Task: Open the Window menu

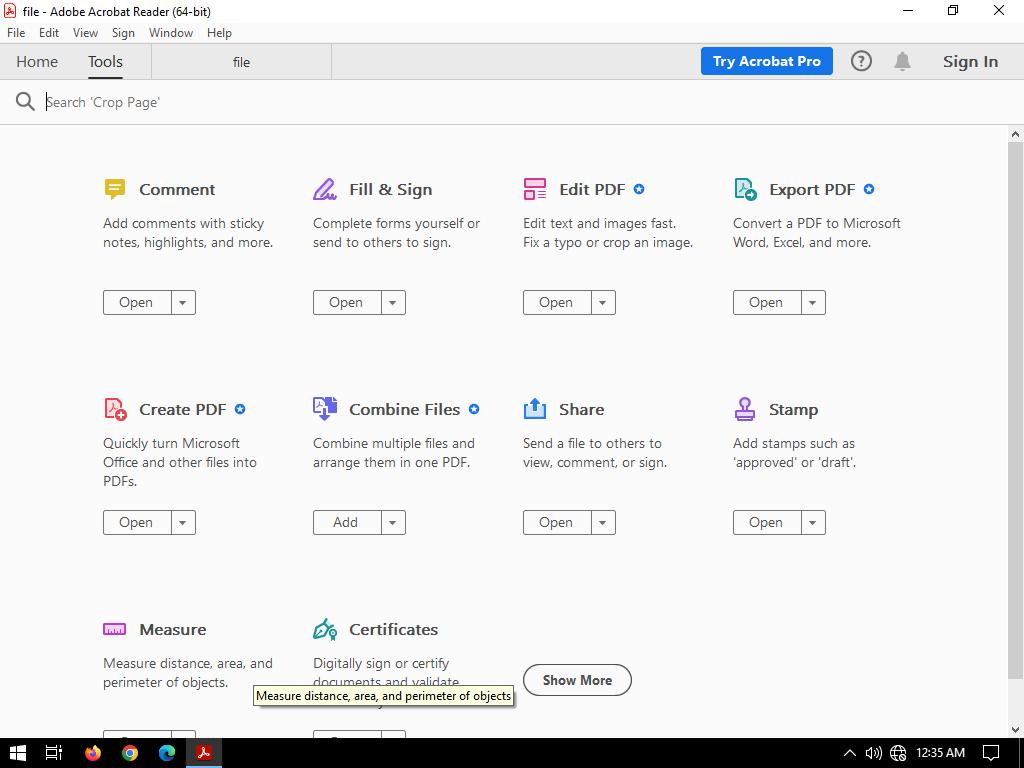Action: [170, 33]
